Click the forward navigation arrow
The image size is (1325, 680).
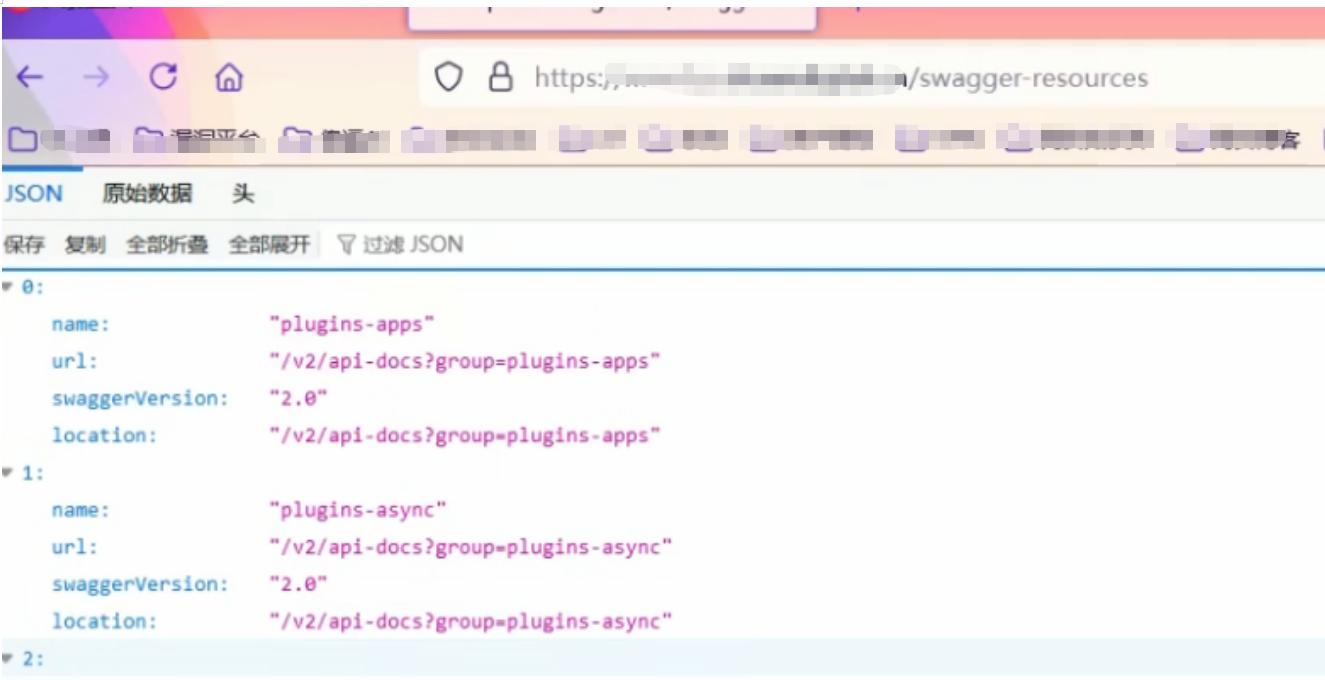(x=96, y=78)
